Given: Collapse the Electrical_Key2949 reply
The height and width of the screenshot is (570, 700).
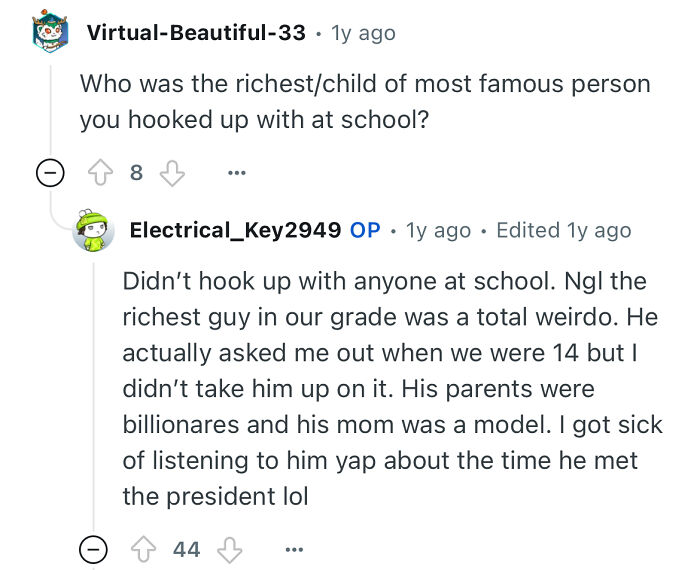Looking at the screenshot, I should [x=93, y=549].
